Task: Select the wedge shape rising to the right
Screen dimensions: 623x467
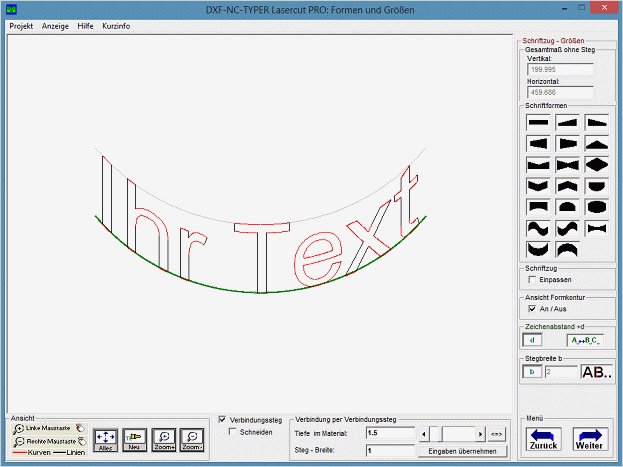Action: tap(567, 122)
